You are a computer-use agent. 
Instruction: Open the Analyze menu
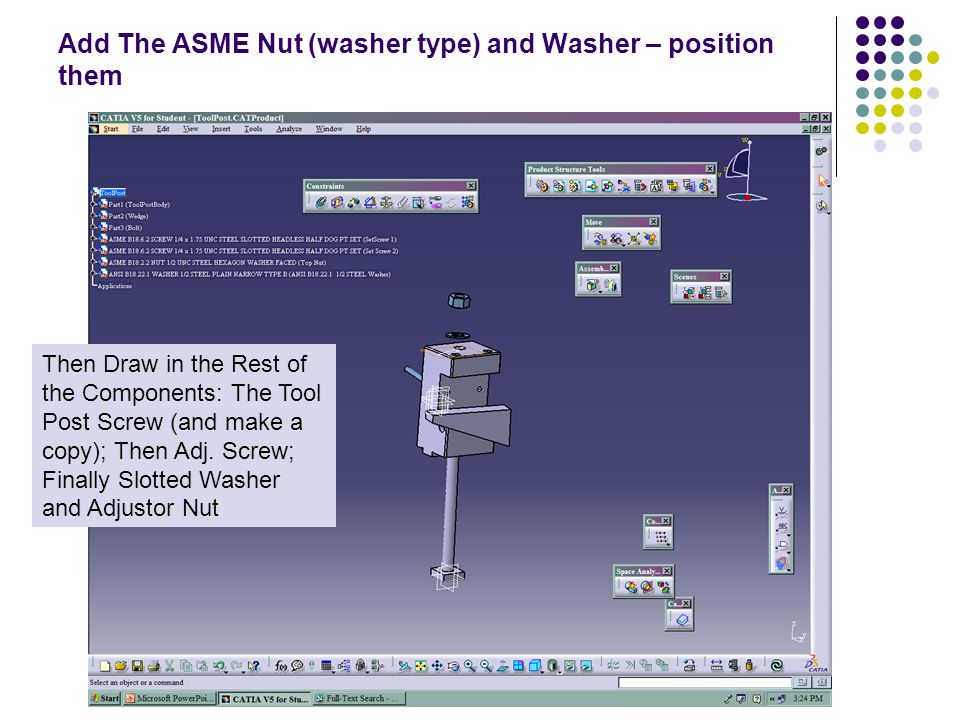289,129
